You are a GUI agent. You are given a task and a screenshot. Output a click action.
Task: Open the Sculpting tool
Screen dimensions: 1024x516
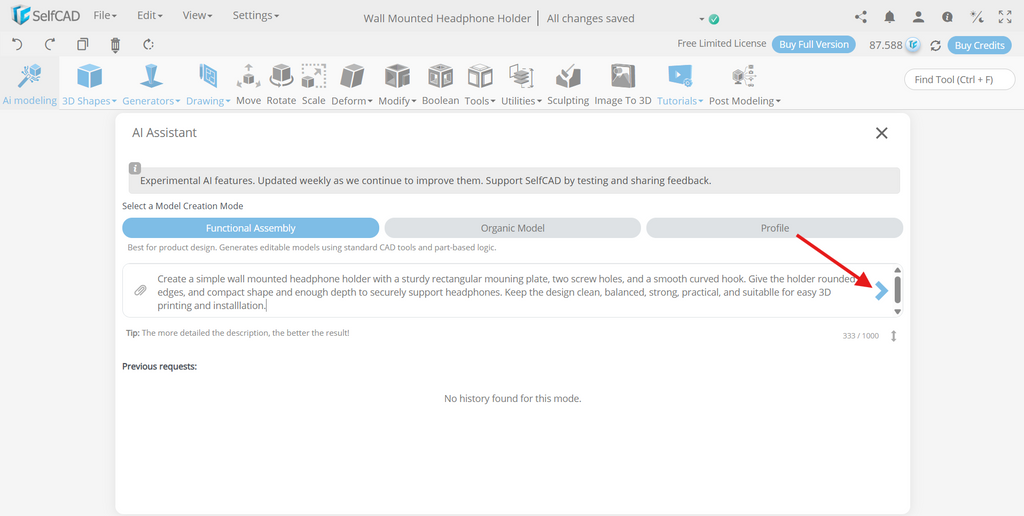pyautogui.click(x=568, y=84)
